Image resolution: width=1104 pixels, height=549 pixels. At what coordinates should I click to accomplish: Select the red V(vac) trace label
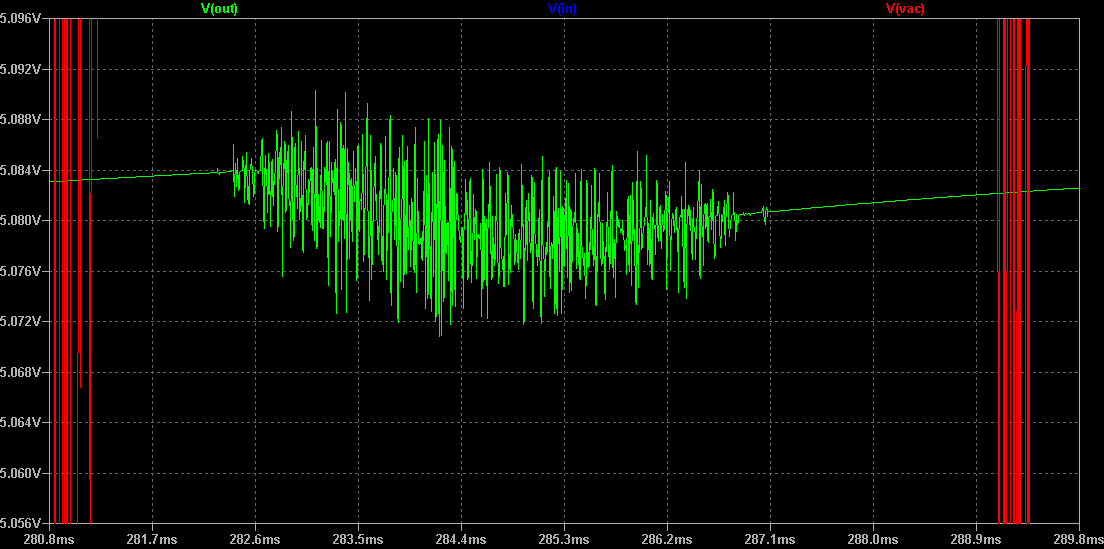click(x=905, y=8)
